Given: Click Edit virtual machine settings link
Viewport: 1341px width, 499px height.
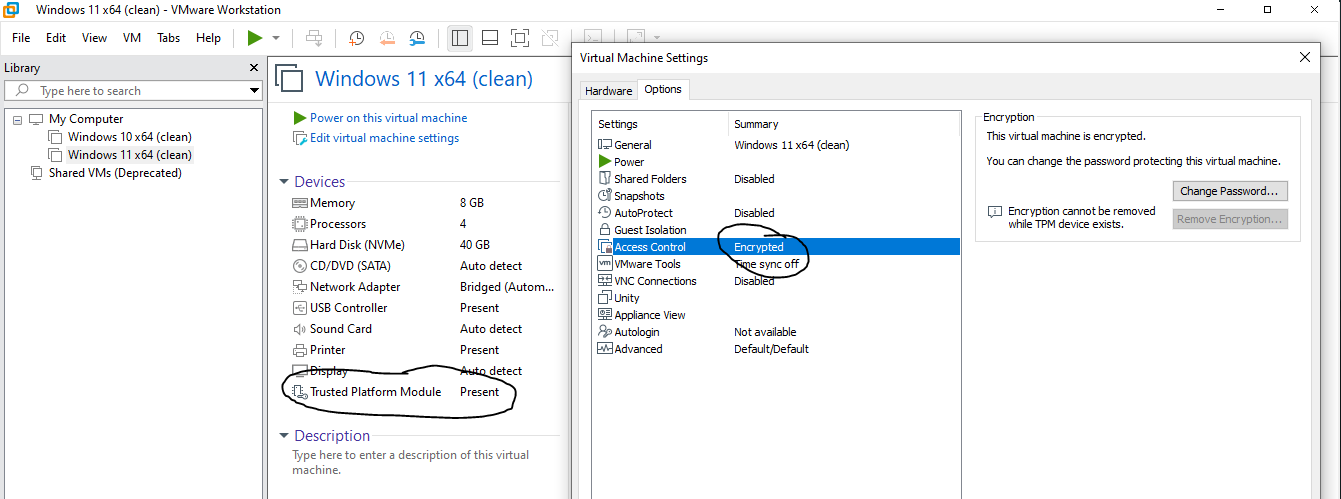Looking at the screenshot, I should [x=384, y=138].
